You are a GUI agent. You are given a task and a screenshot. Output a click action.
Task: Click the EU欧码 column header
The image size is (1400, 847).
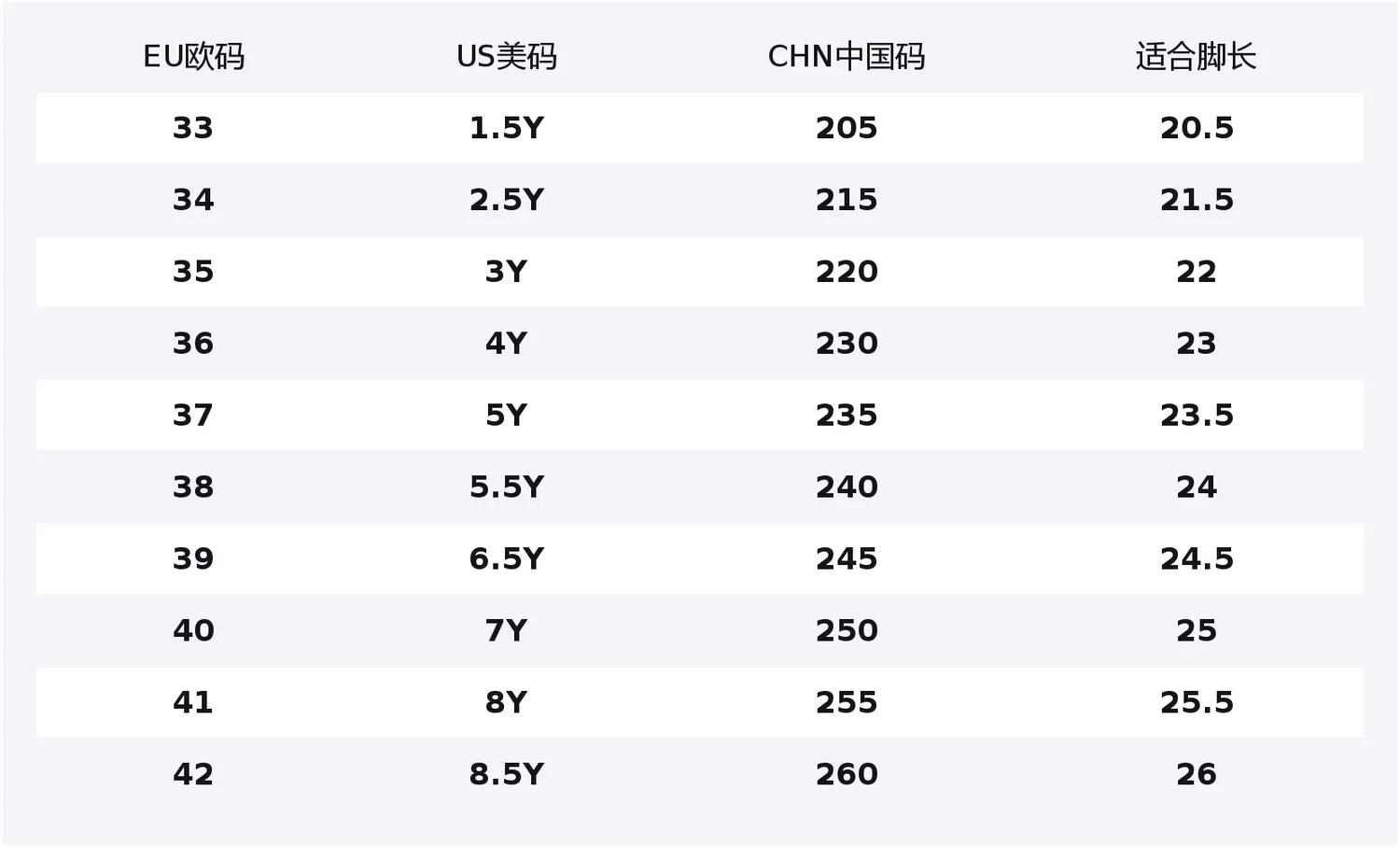click(193, 57)
